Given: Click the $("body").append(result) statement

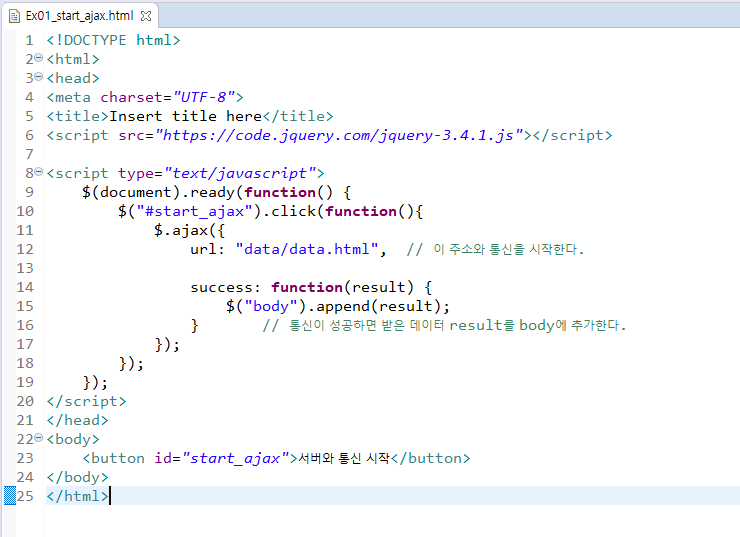Looking at the screenshot, I should tap(337, 306).
